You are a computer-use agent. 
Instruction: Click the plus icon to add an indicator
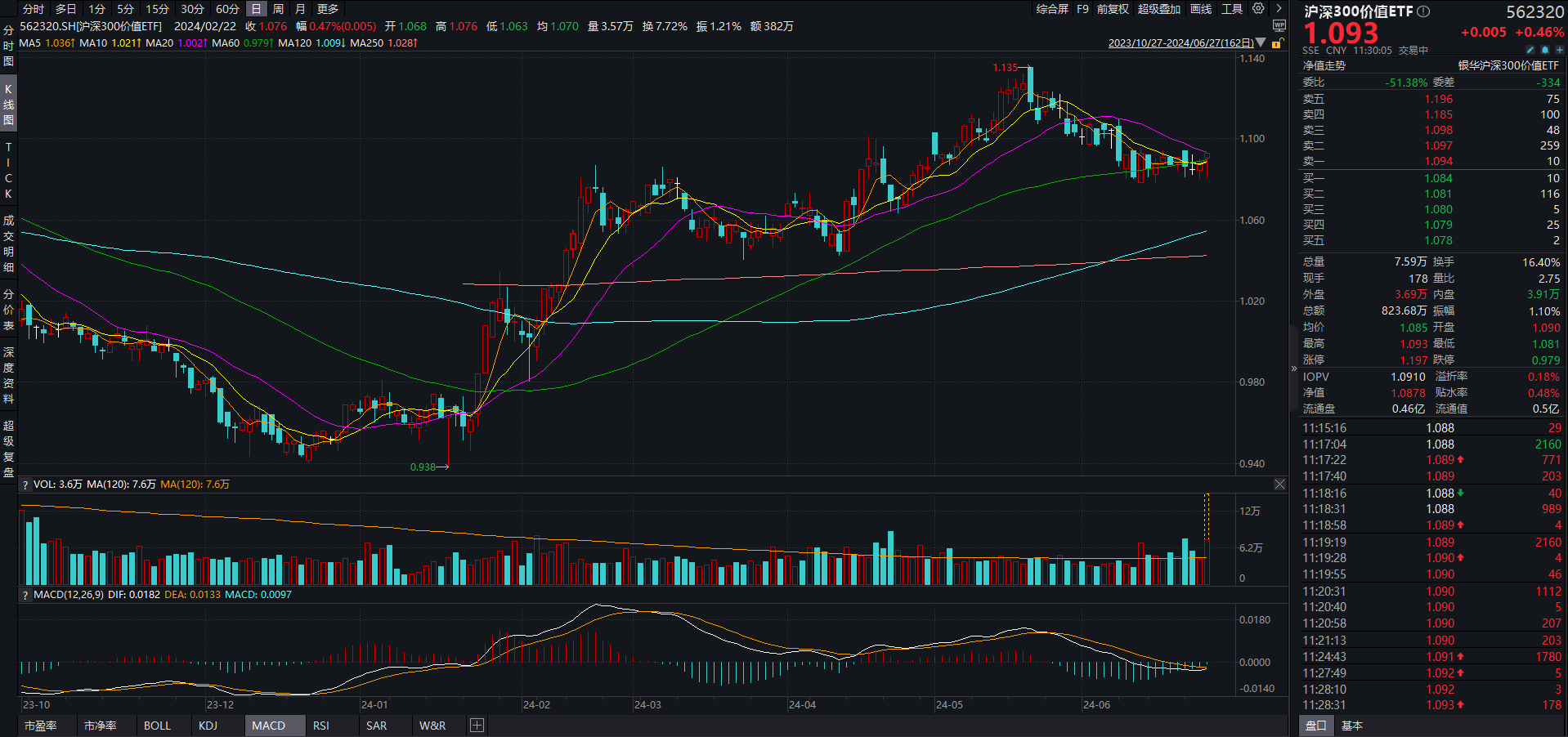point(477,726)
